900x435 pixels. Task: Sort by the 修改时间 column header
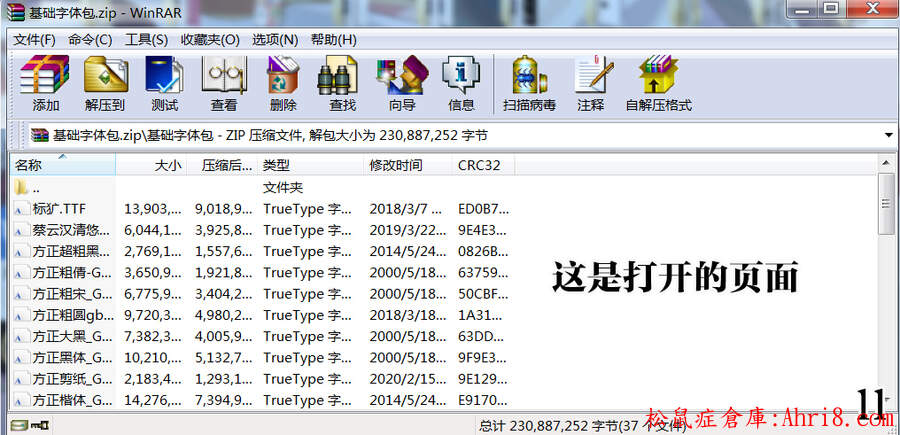coord(396,165)
